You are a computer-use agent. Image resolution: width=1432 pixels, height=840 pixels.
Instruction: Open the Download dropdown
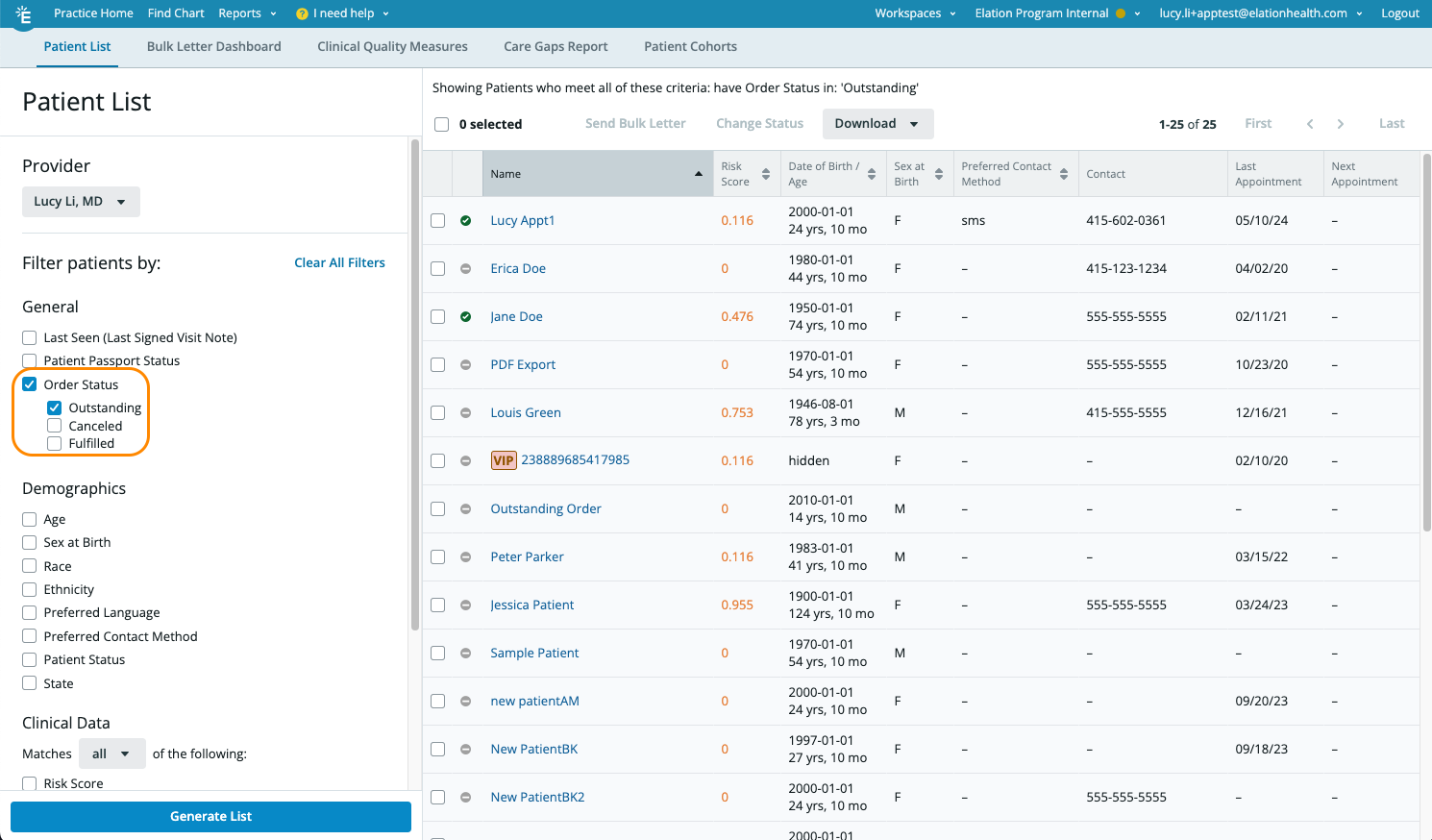[877, 124]
